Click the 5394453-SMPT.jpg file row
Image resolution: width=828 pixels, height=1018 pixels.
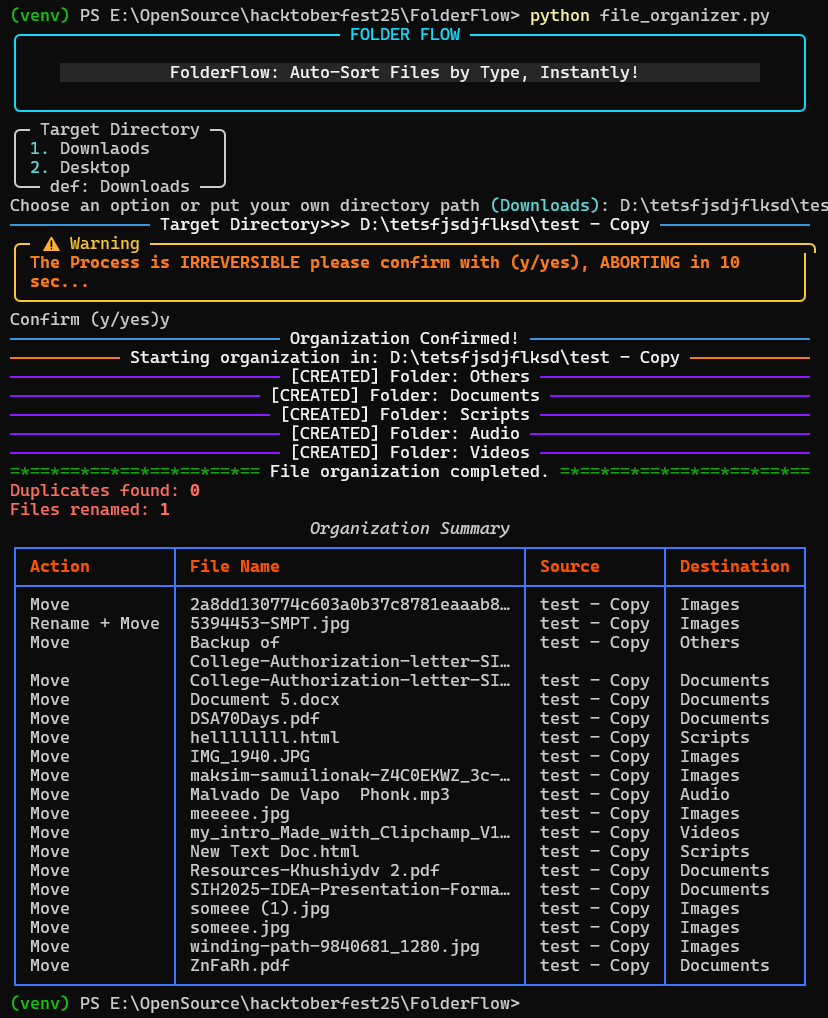tap(410, 623)
